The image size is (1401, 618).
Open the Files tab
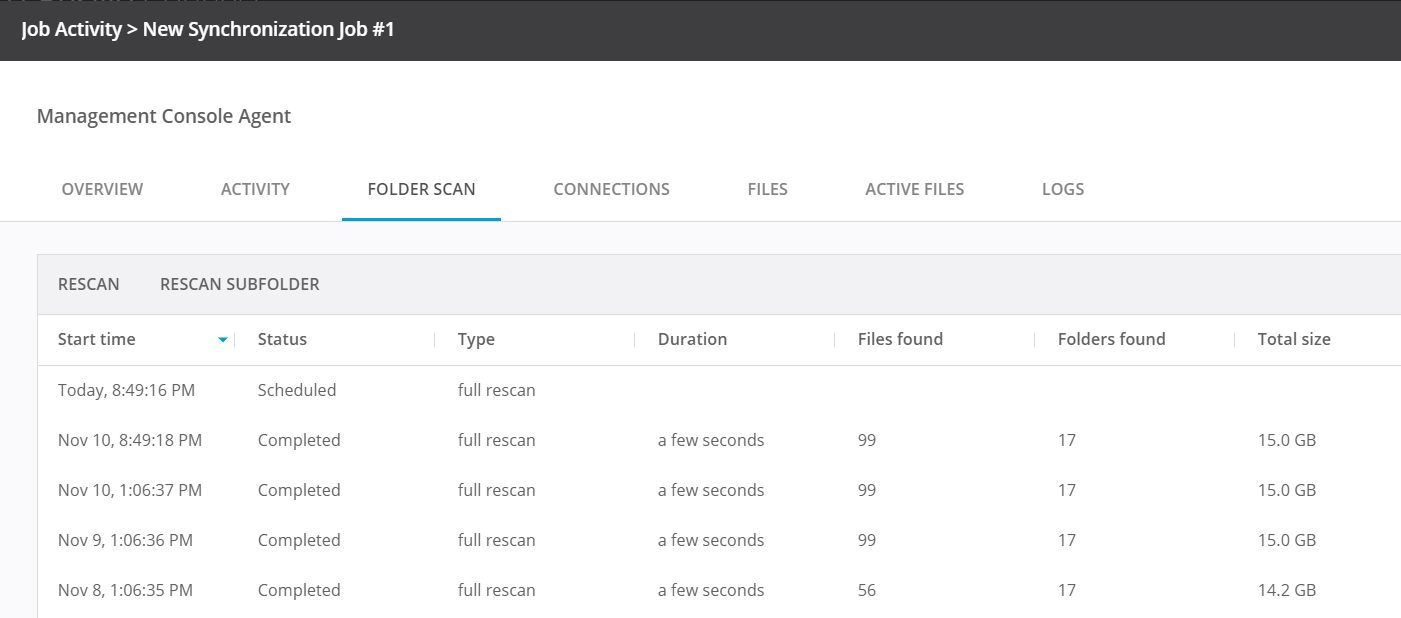(767, 189)
